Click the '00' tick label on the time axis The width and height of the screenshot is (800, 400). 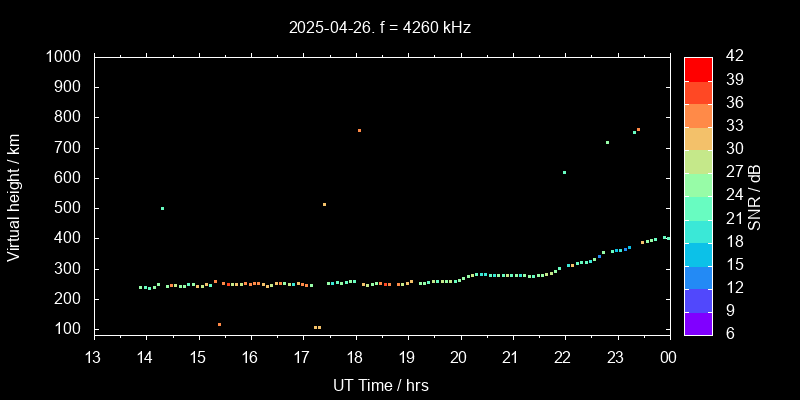coord(668,357)
